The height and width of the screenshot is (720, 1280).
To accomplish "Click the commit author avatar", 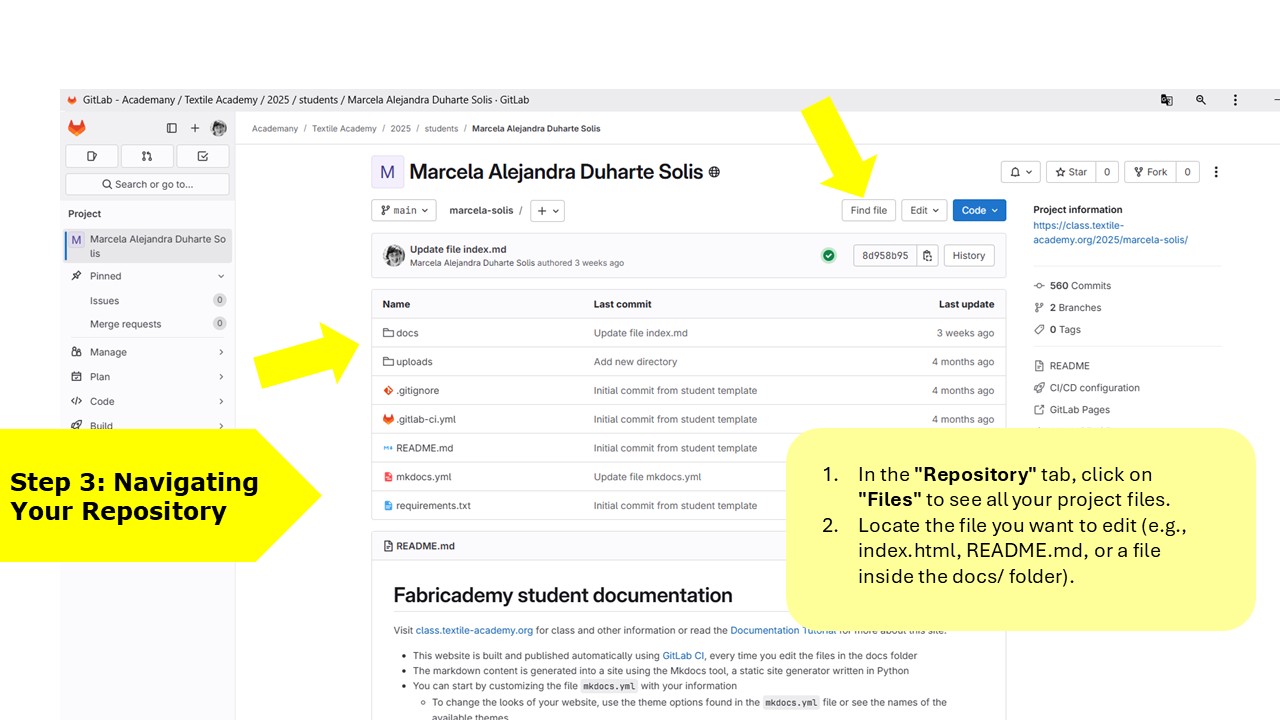I will point(394,256).
